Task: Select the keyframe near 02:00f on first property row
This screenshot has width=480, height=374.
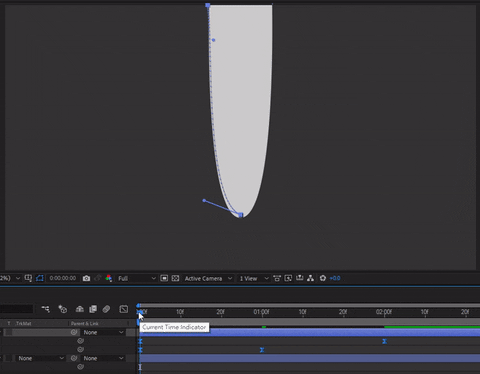Action: [384, 341]
